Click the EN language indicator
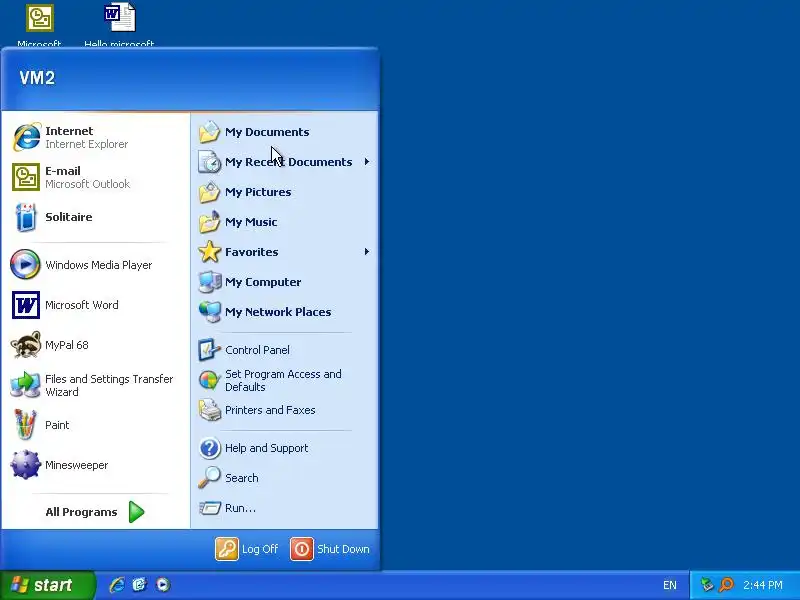The image size is (800, 600). click(670, 585)
